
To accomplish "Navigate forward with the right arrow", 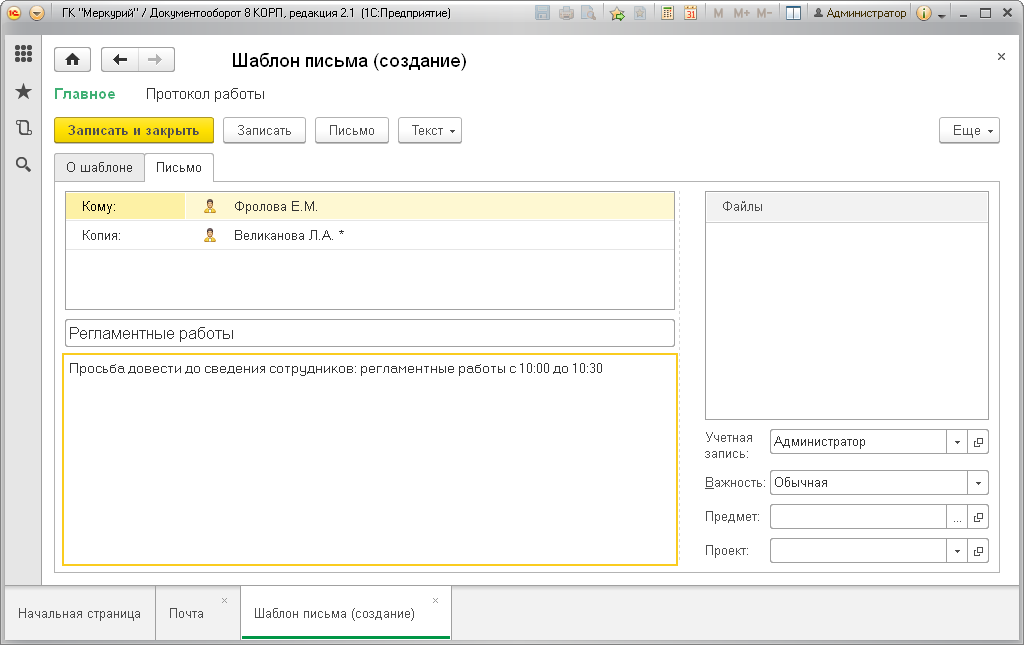I will tap(155, 60).
